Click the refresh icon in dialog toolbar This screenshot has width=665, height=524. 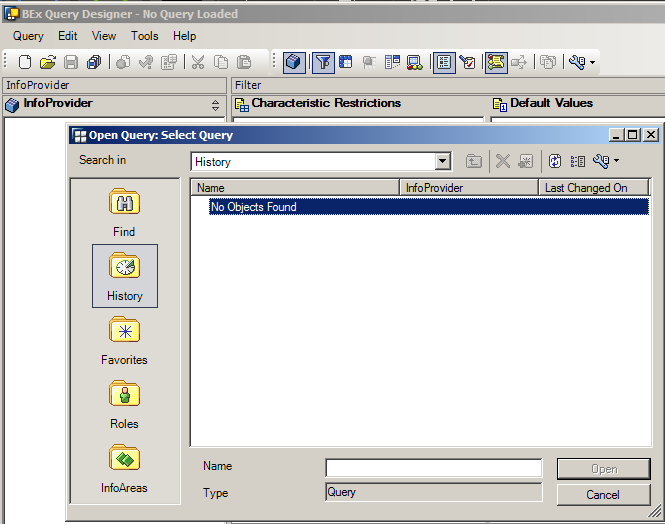tap(555, 161)
